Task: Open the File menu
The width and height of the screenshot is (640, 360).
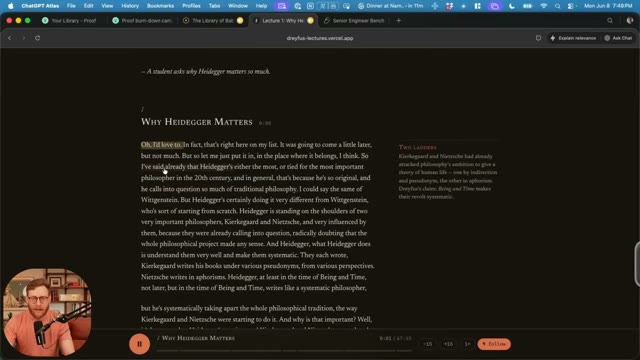Action: (x=71, y=6)
